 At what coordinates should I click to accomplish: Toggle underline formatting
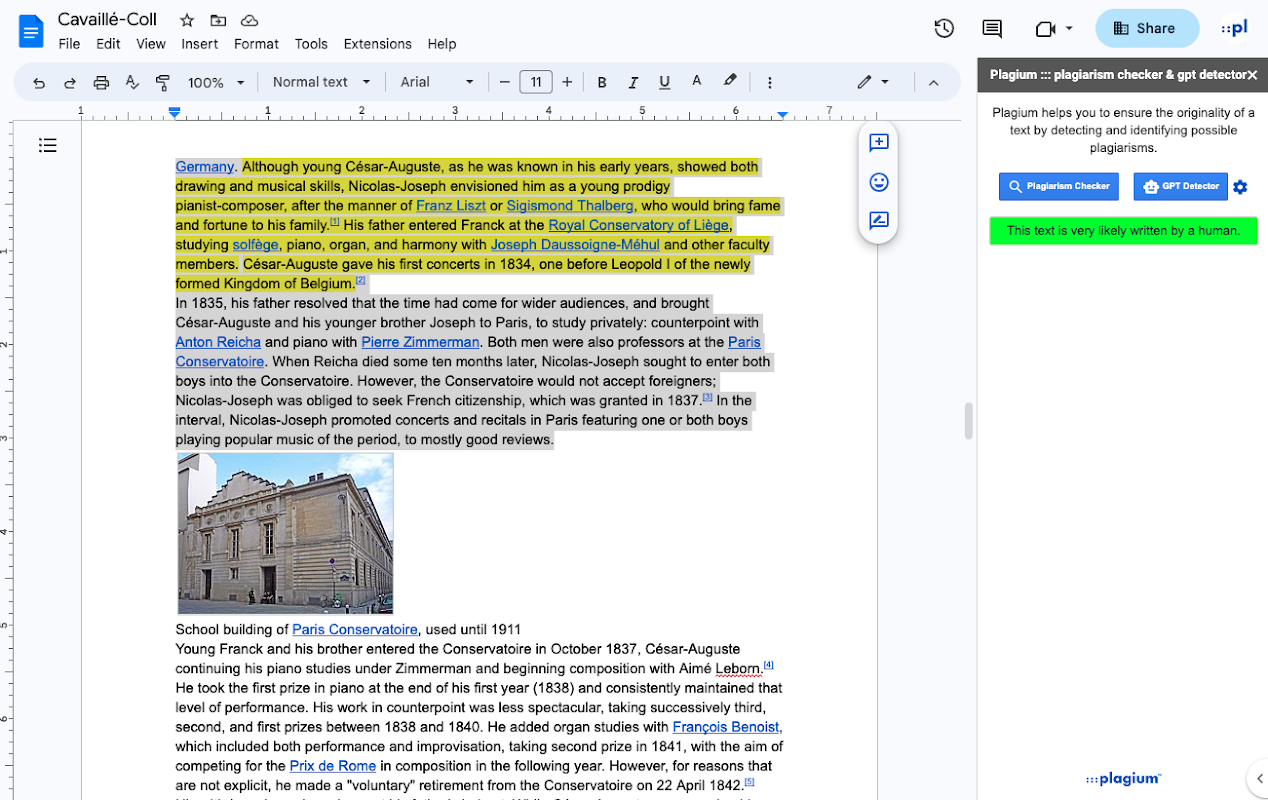[x=664, y=83]
